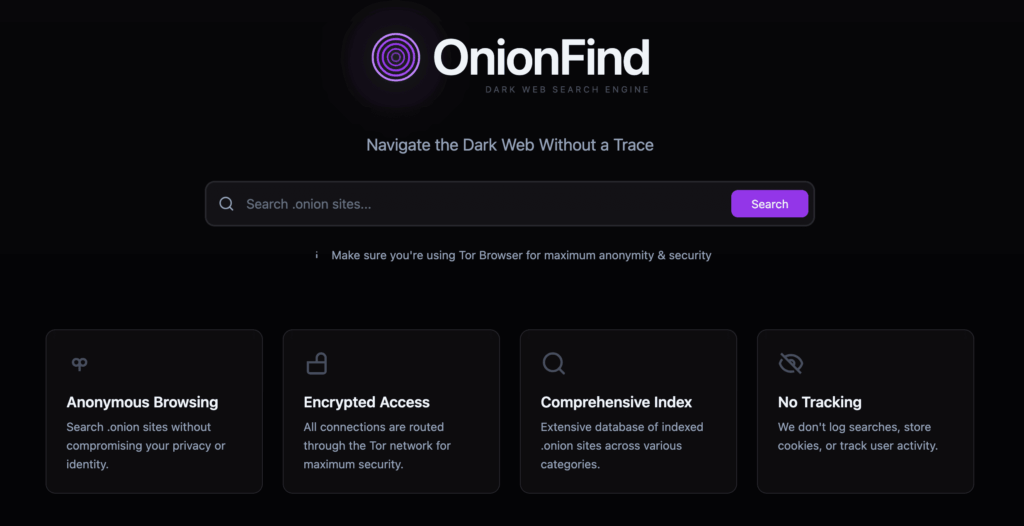Viewport: 1024px width, 526px height.
Task: Click the magnifier icon inside the search bar
Action: pyautogui.click(x=226, y=204)
